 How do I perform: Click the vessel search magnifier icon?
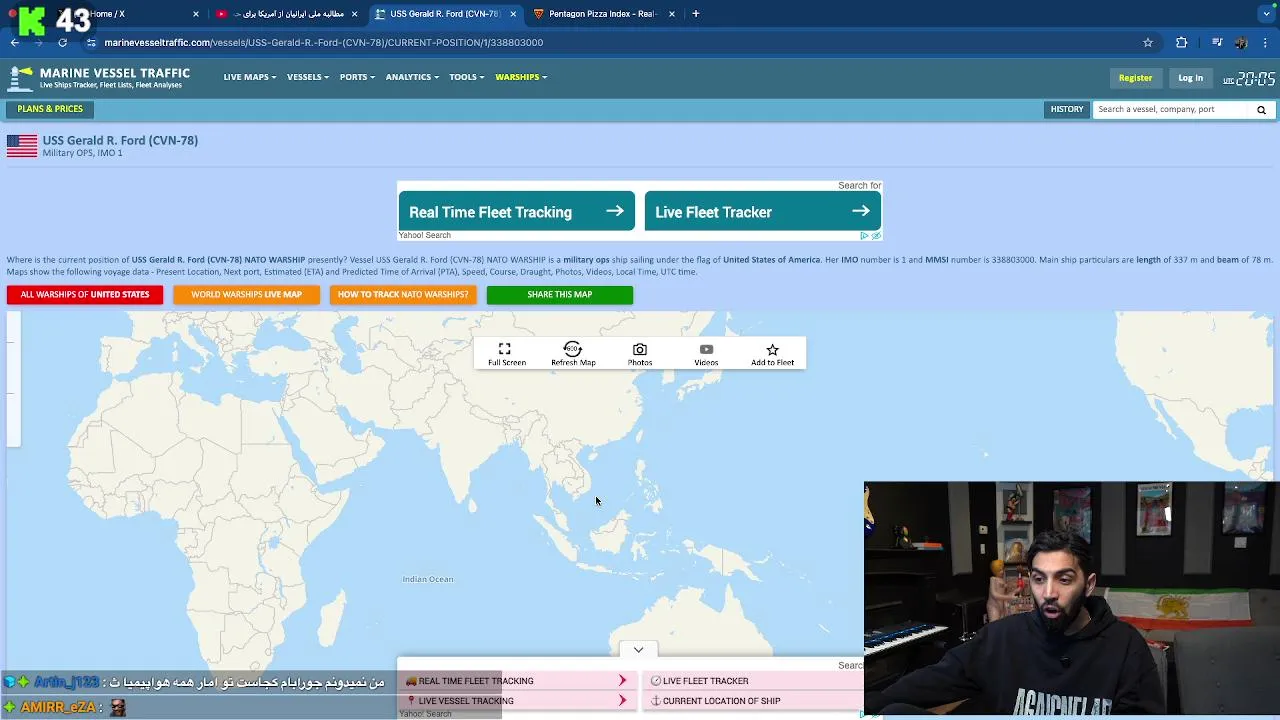(1261, 110)
